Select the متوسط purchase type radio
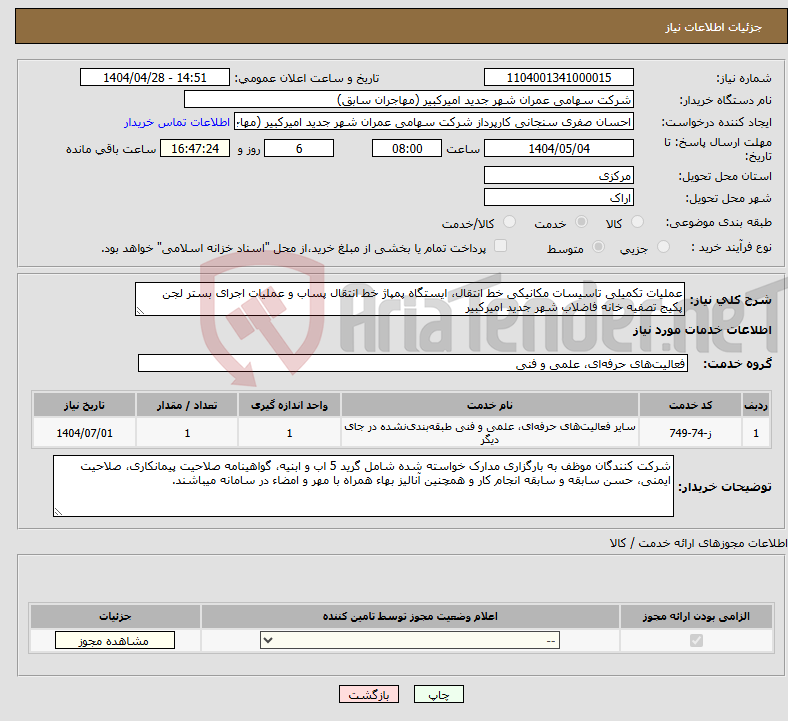 click(598, 246)
